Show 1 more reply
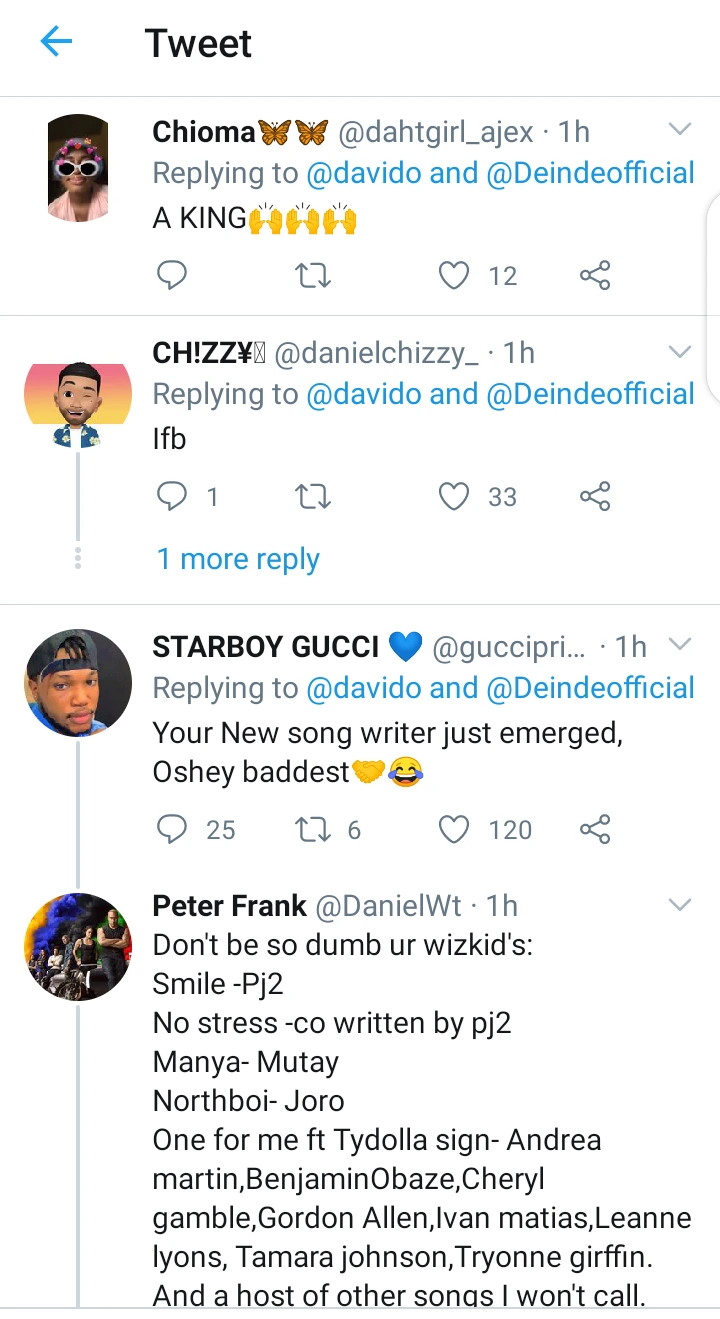Screen dimensions: 720x1319 coord(238,559)
